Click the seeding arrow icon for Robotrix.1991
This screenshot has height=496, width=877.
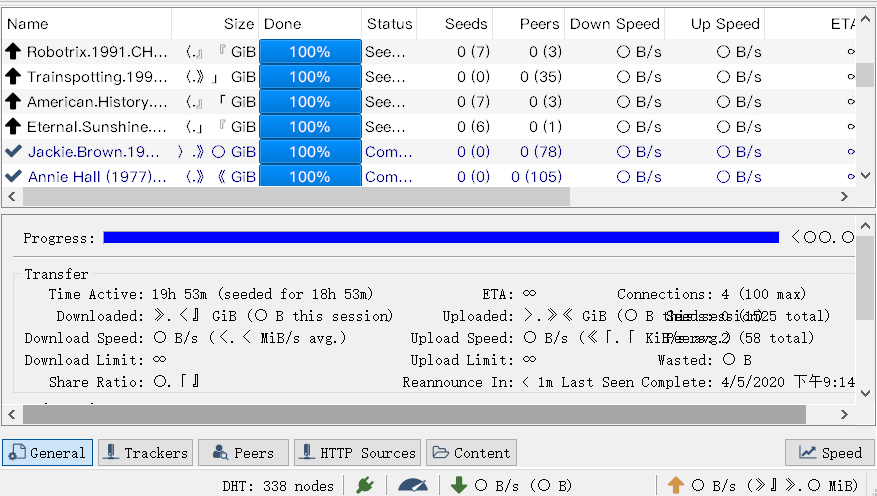pos(13,52)
